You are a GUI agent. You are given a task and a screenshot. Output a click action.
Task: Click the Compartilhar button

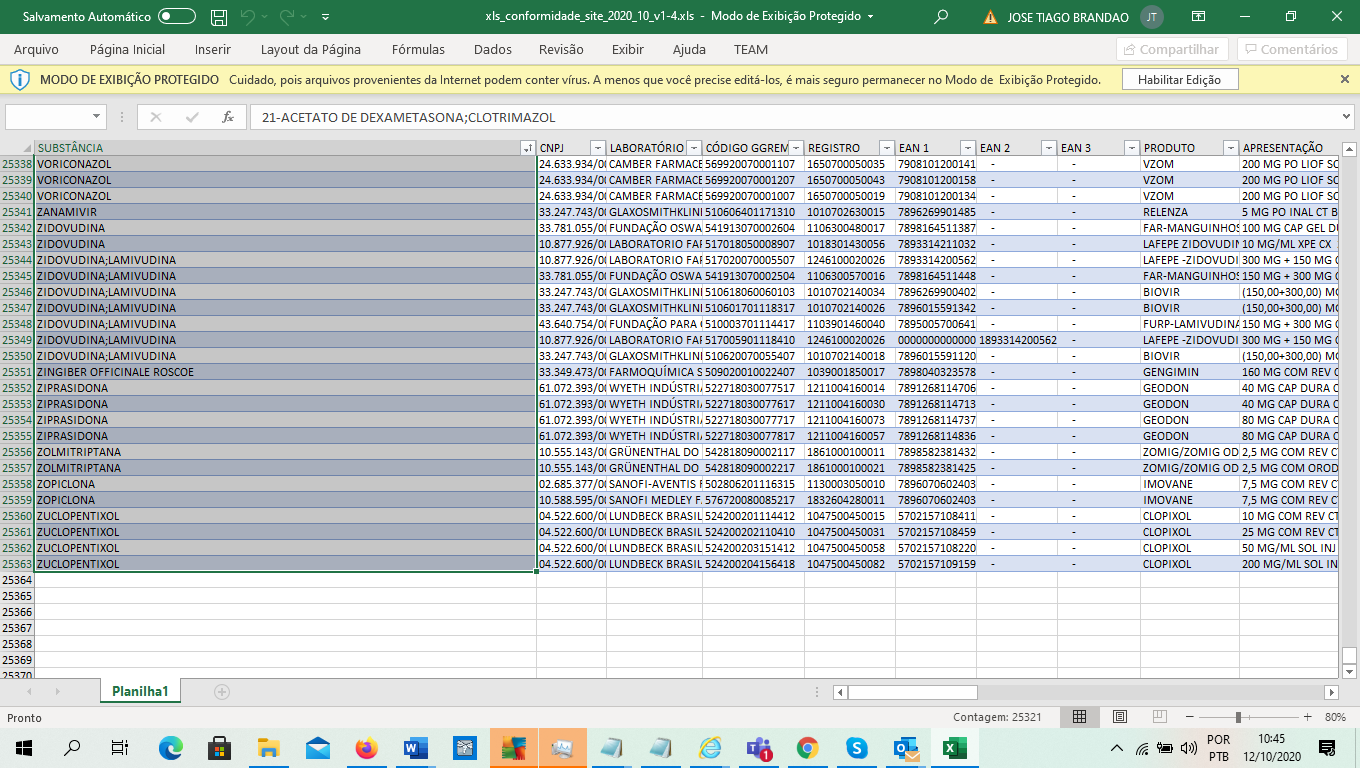[x=1171, y=49]
